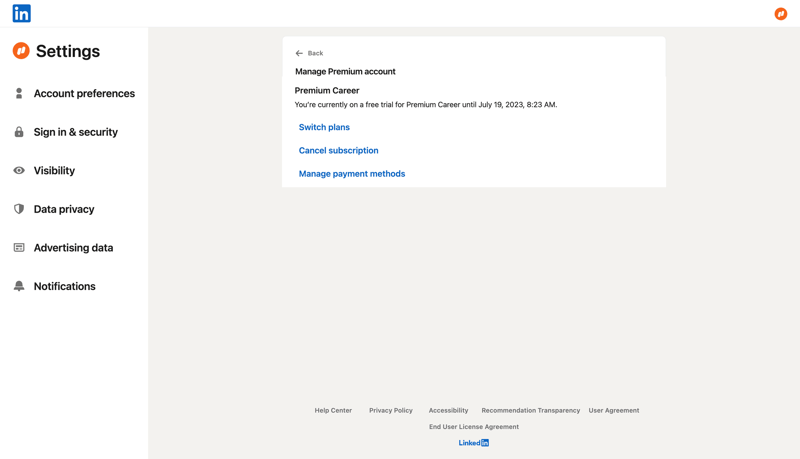
Task: Open Notifications settings
Action: click(x=64, y=286)
